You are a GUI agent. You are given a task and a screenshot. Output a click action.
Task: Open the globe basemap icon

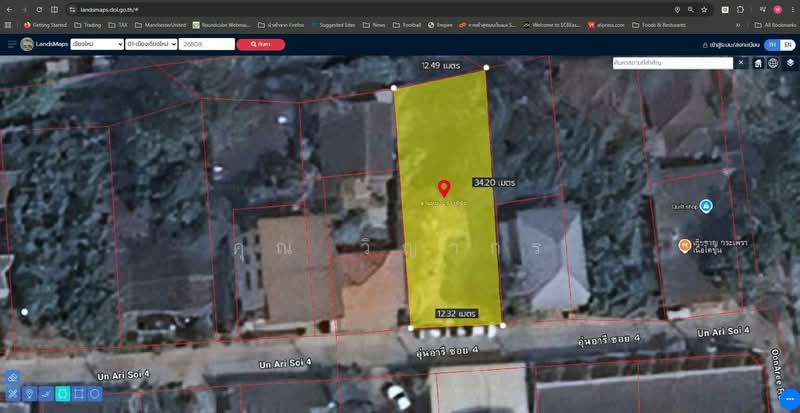point(773,63)
